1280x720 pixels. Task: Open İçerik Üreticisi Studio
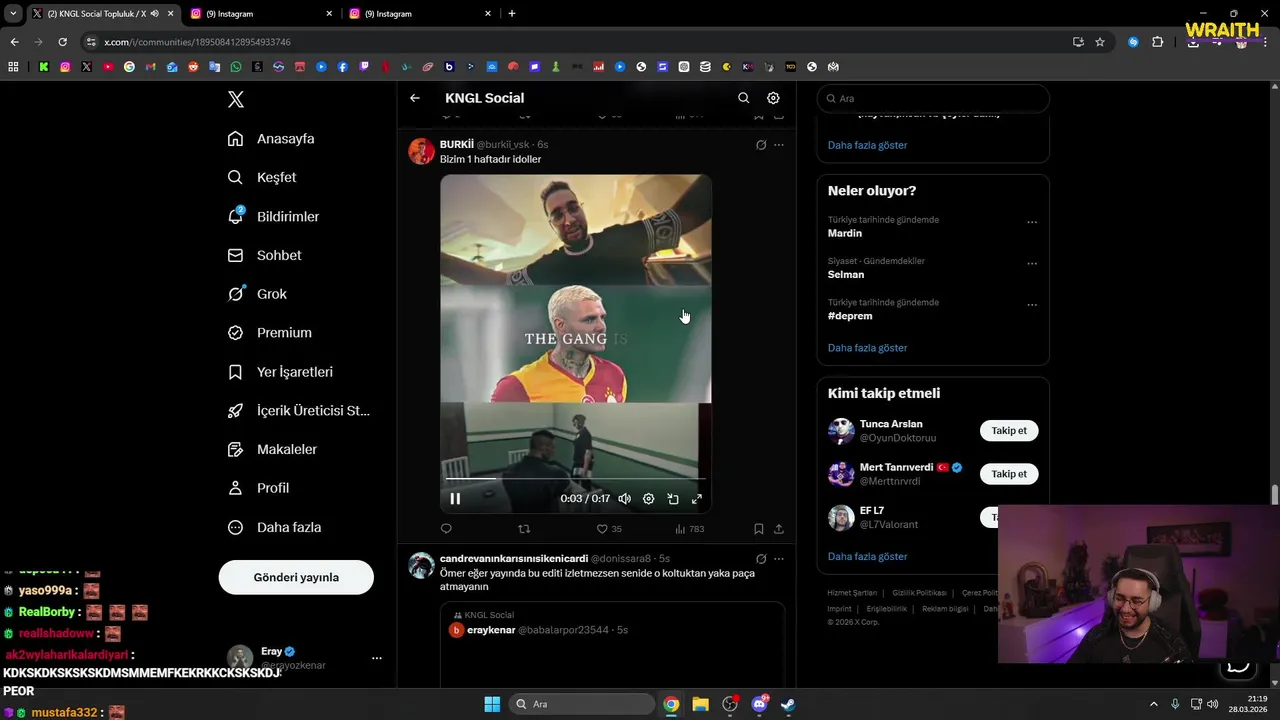point(298,410)
